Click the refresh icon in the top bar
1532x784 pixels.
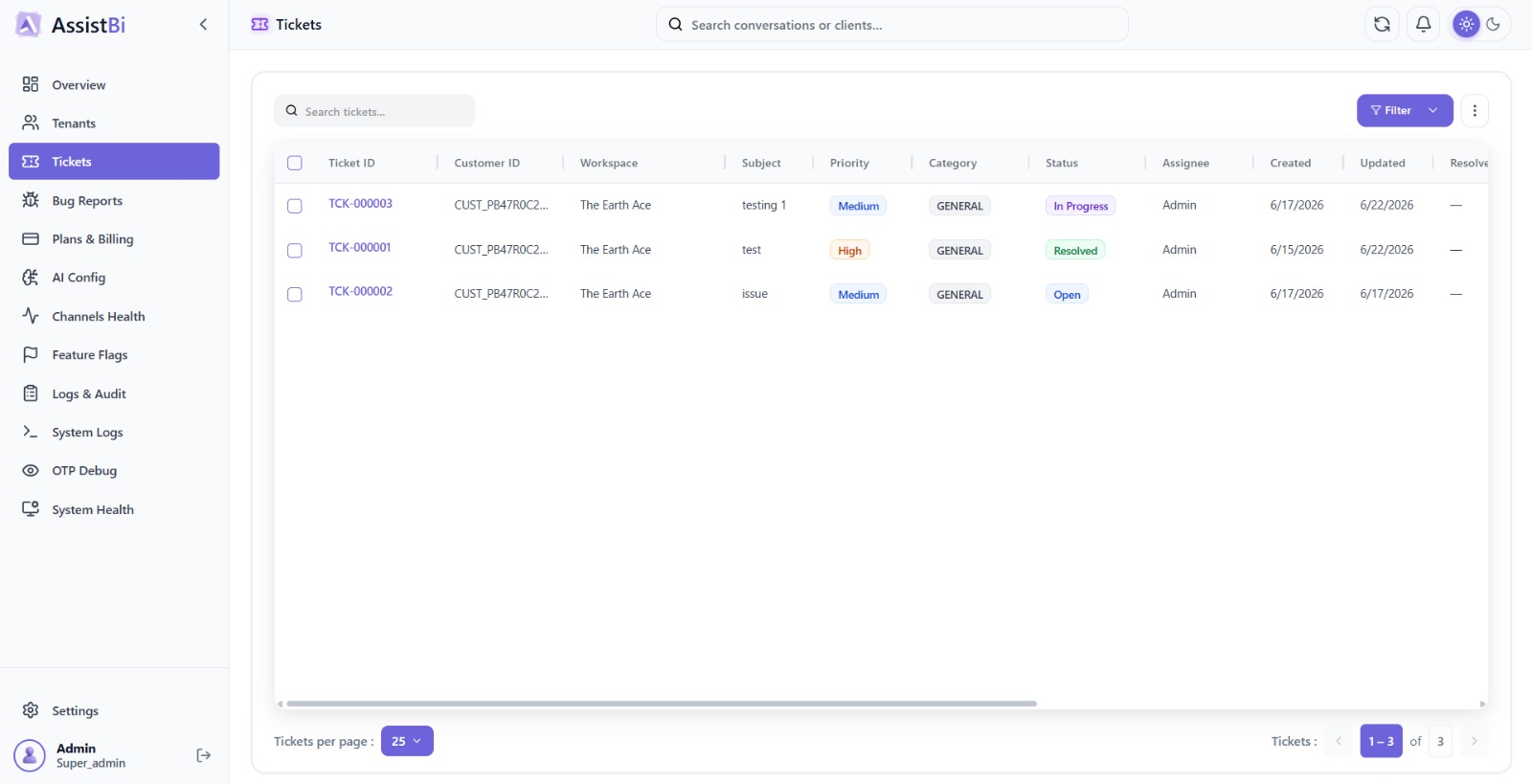point(1382,25)
